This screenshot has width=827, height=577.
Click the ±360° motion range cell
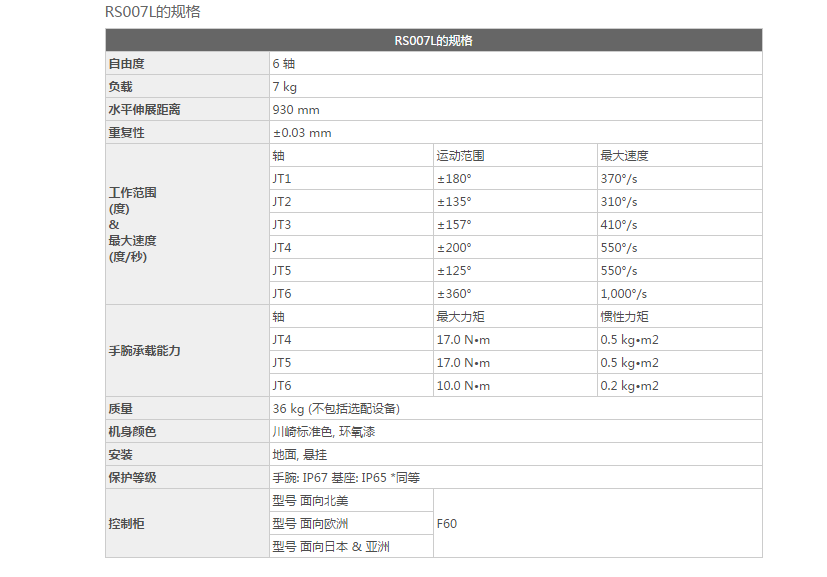tap(454, 294)
